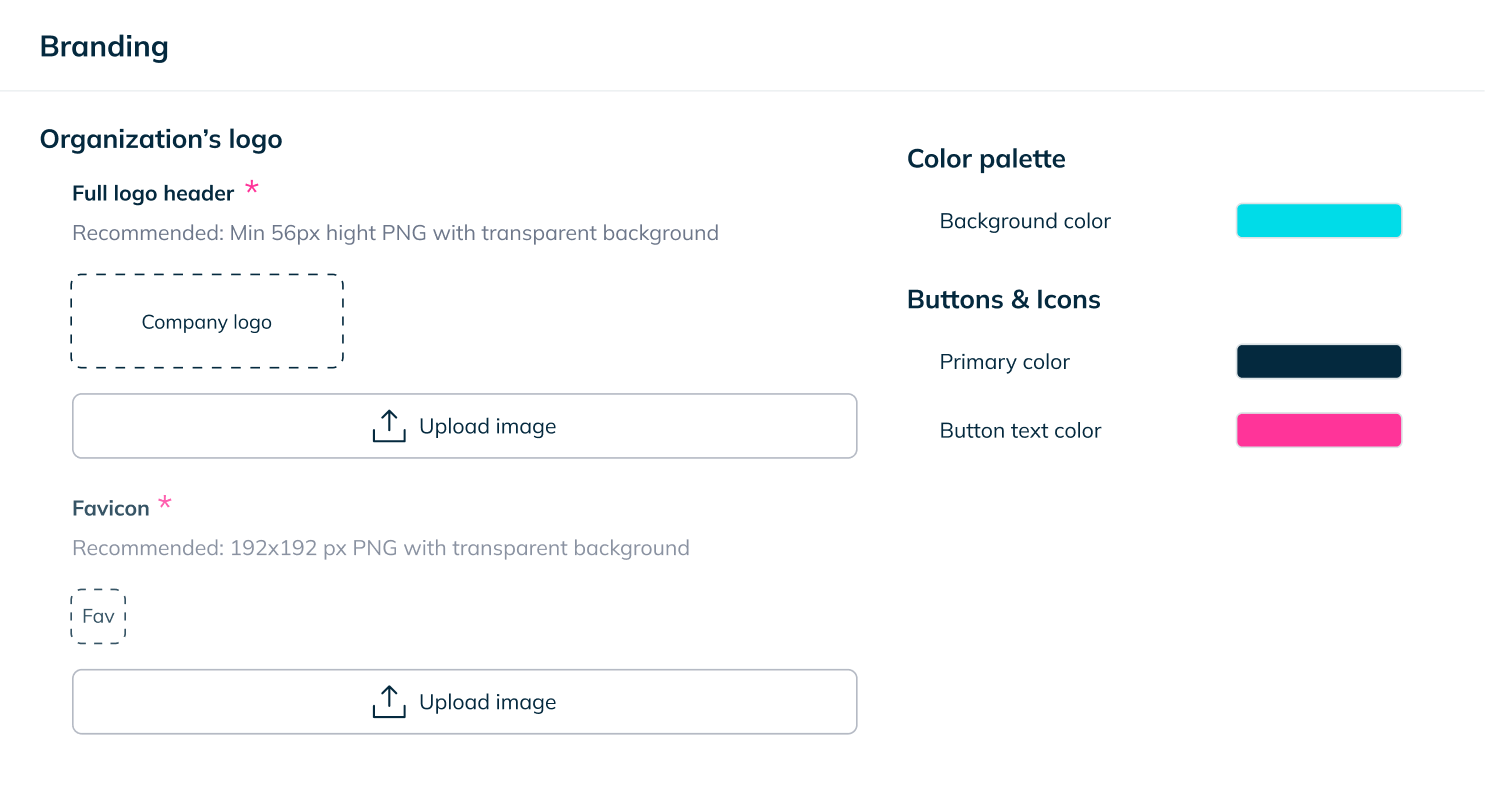Click the pink asterisk beside Favicon

(166, 503)
